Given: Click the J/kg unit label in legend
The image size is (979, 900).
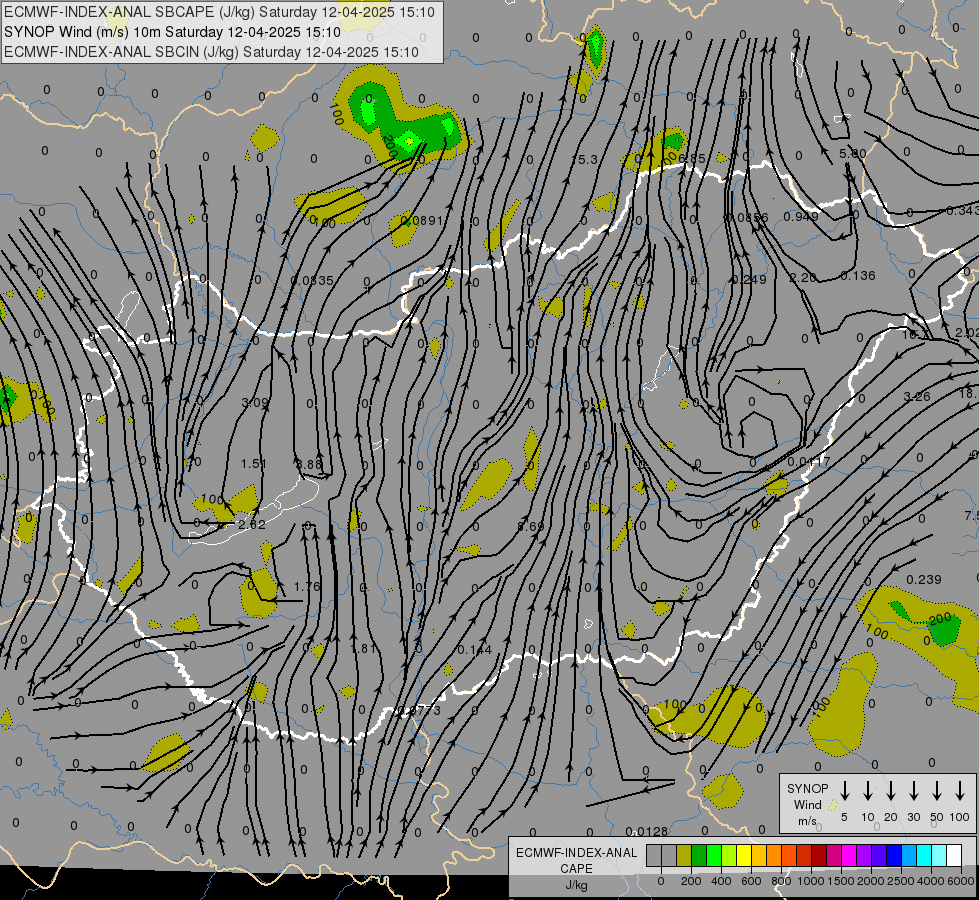Looking at the screenshot, I should point(577,885).
